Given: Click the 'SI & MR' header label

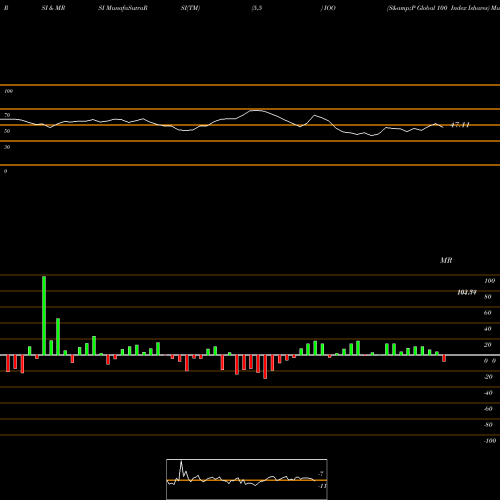Looking at the screenshot, I should point(53,8).
